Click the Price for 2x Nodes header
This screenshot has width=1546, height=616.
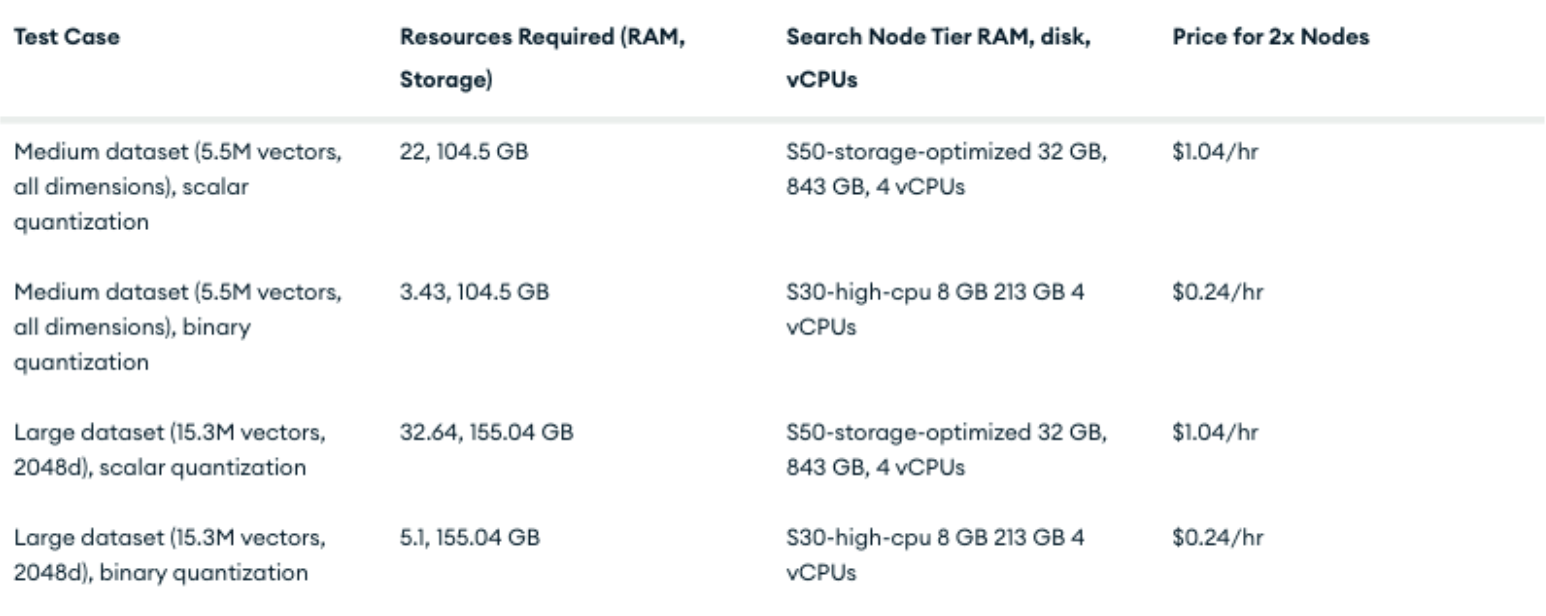tap(1270, 38)
